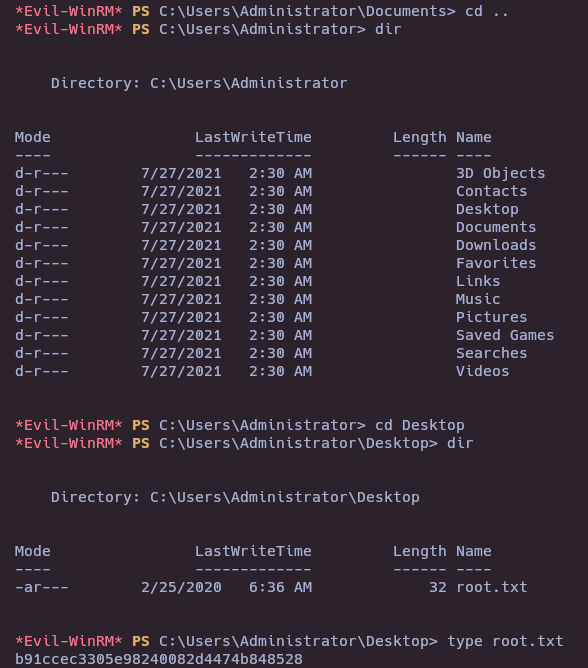The image size is (588, 668).
Task: Click the Downloads directory name
Action: coord(496,245)
